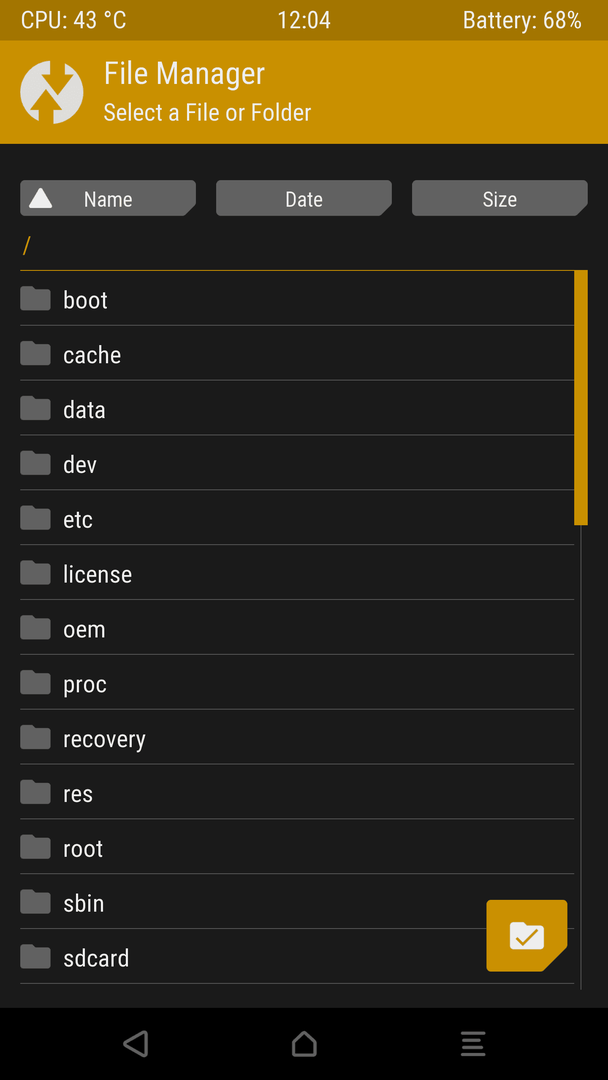Sort file list by Size

pyautogui.click(x=499, y=199)
